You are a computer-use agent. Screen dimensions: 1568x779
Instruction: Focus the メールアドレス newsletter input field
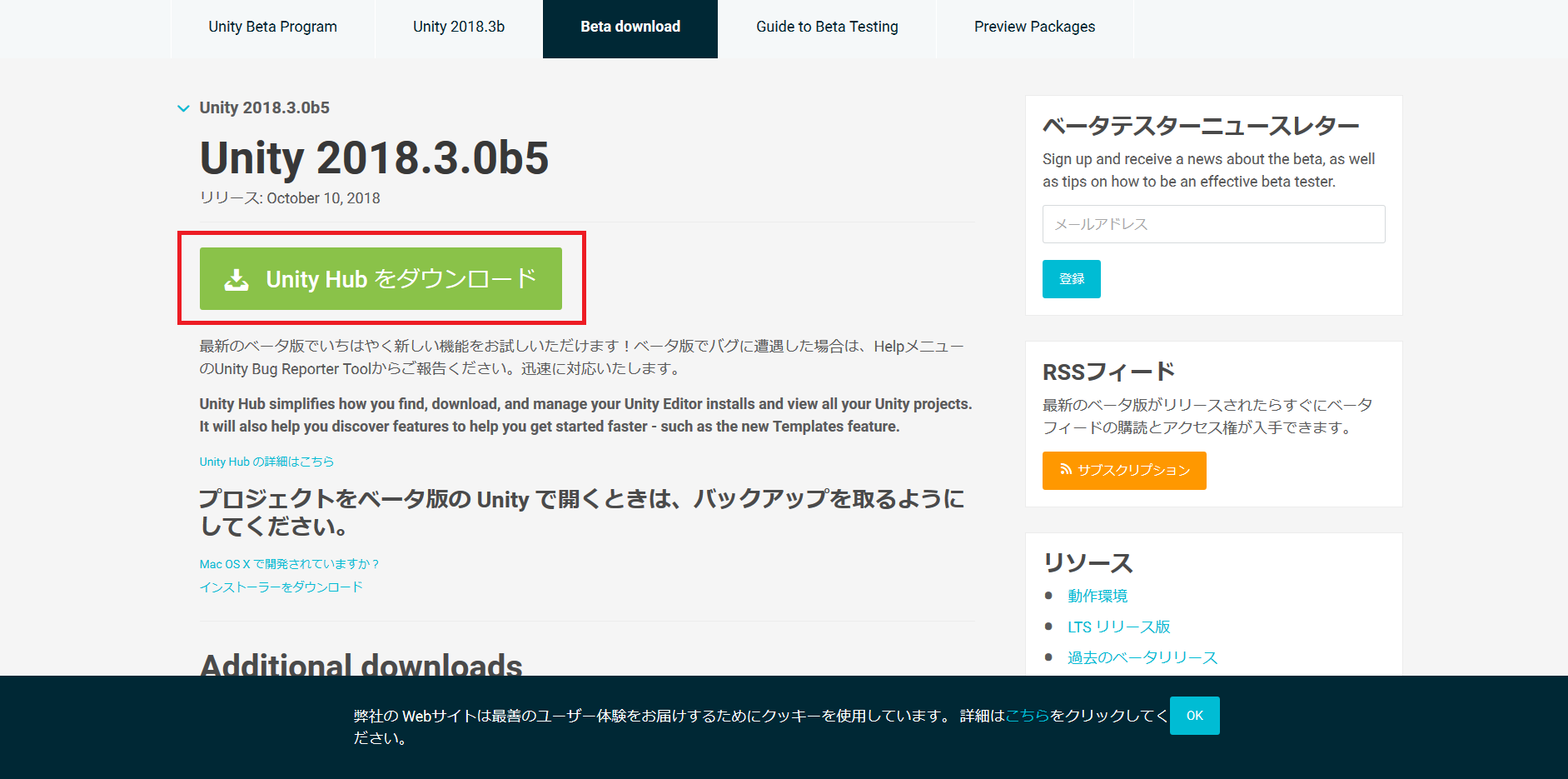[x=1213, y=224]
